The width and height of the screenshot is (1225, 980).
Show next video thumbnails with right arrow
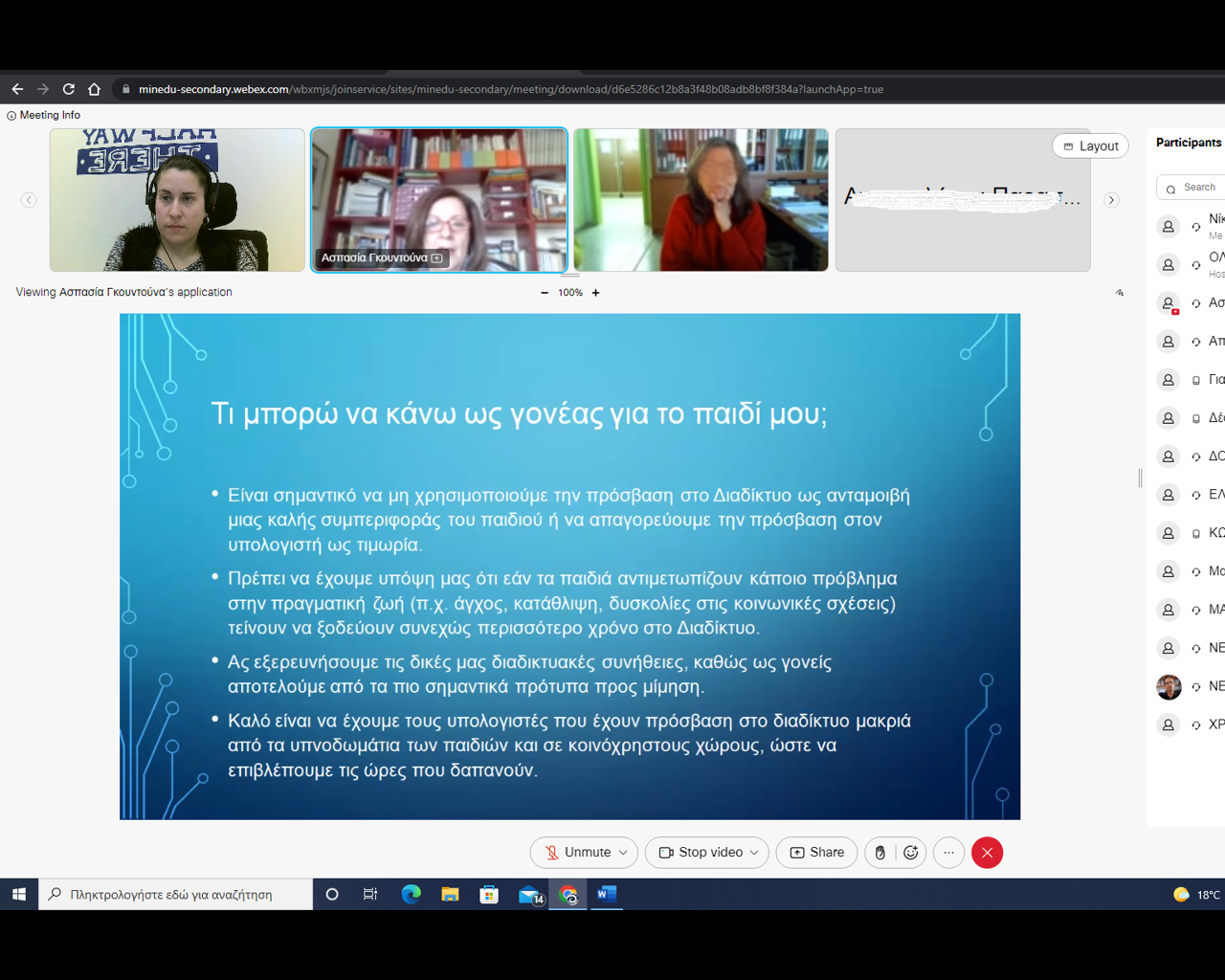coord(1111,200)
